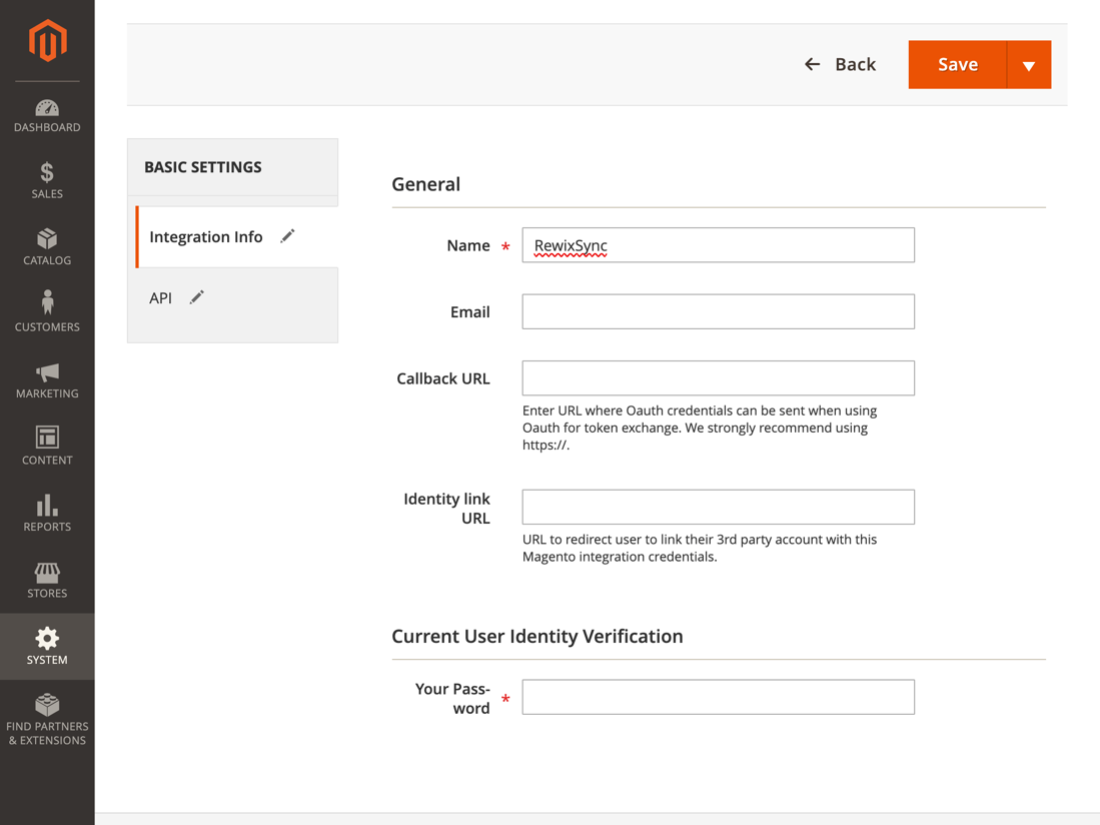Switch to the API tab
1100x825 pixels.
click(161, 298)
